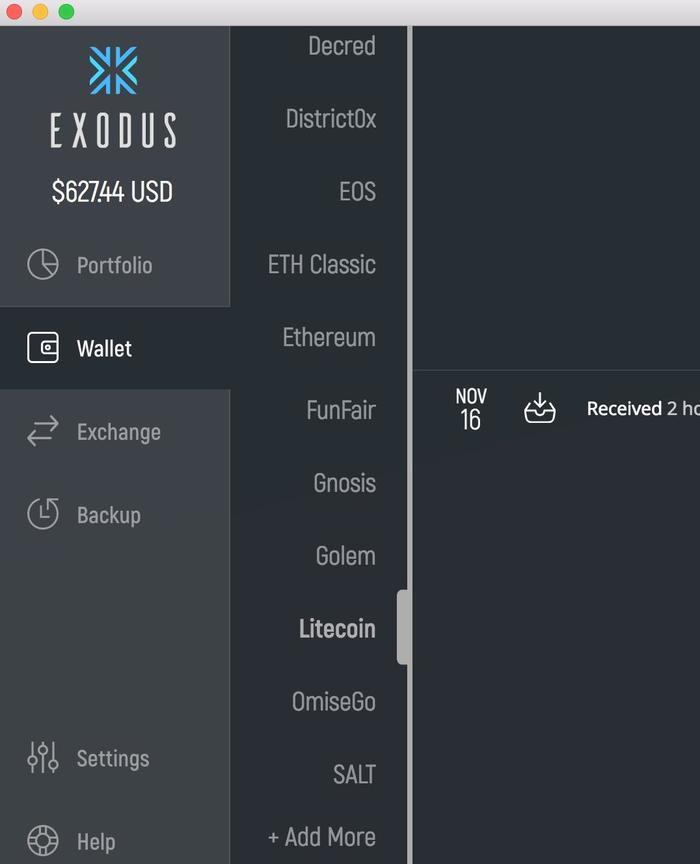Select Litecoin in the asset list
The width and height of the screenshot is (700, 864).
tap(337, 629)
